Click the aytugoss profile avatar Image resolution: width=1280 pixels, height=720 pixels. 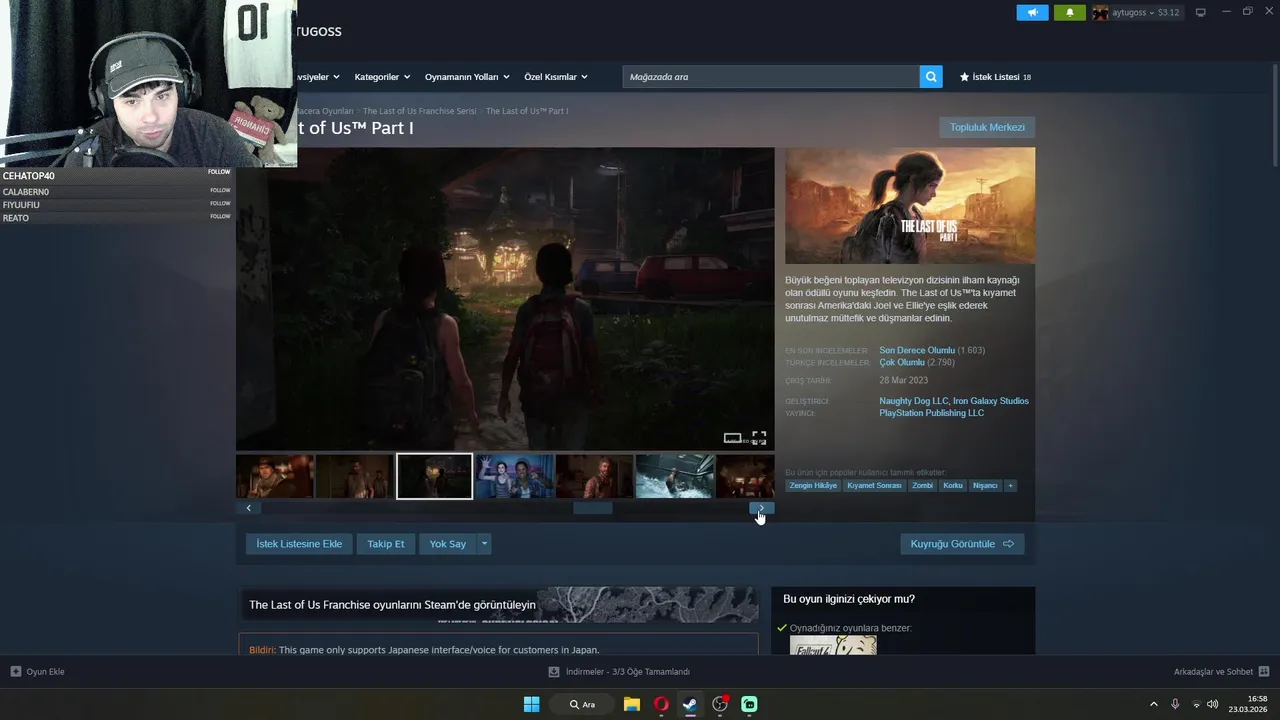[1100, 13]
